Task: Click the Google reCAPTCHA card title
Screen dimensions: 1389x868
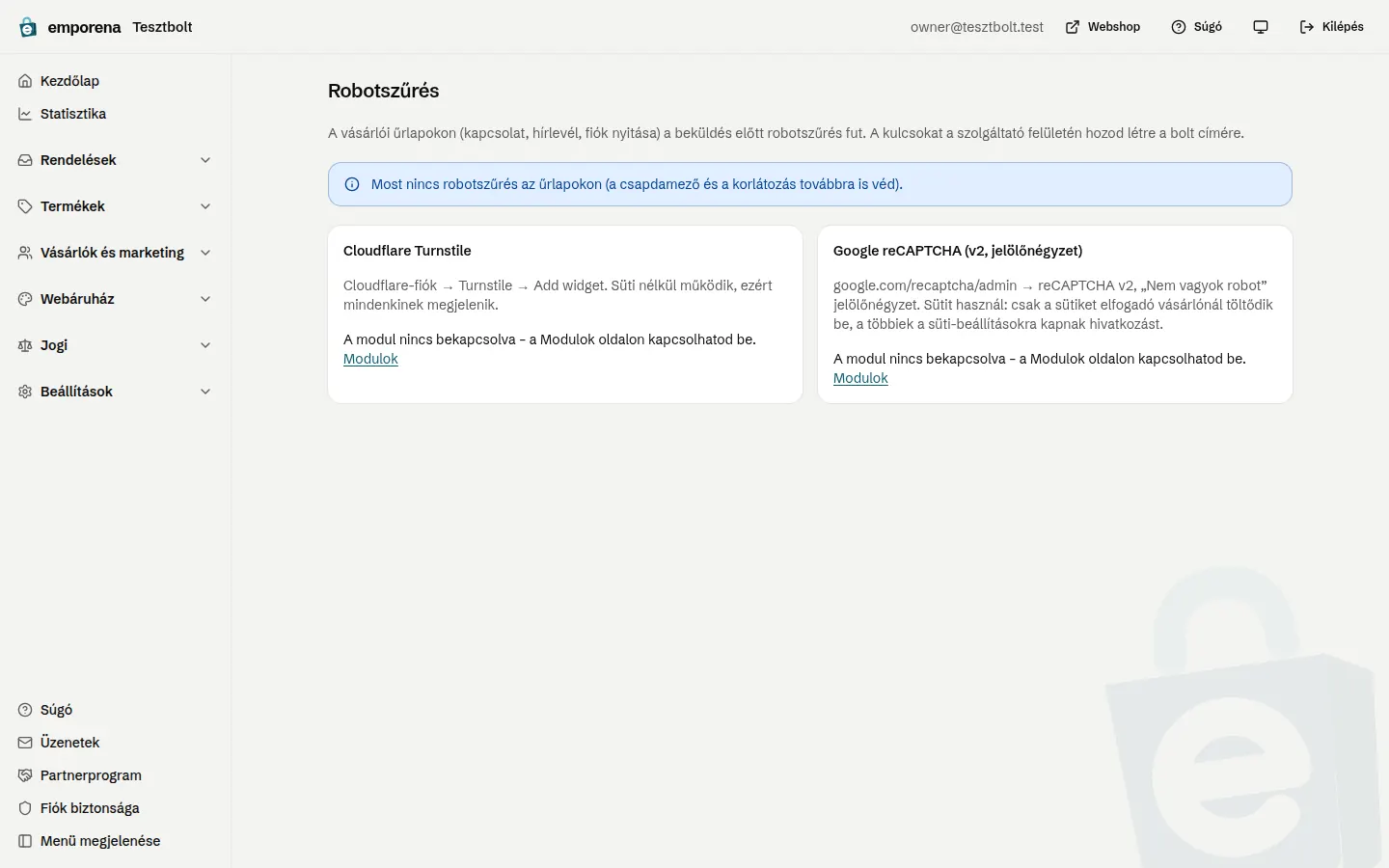Action: 958,251
